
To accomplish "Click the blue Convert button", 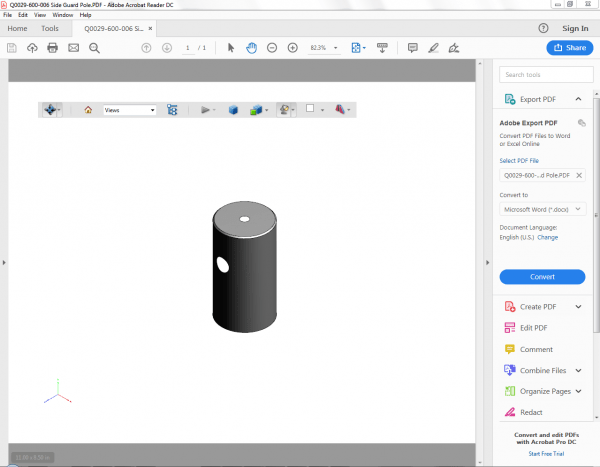I will click(x=542, y=277).
